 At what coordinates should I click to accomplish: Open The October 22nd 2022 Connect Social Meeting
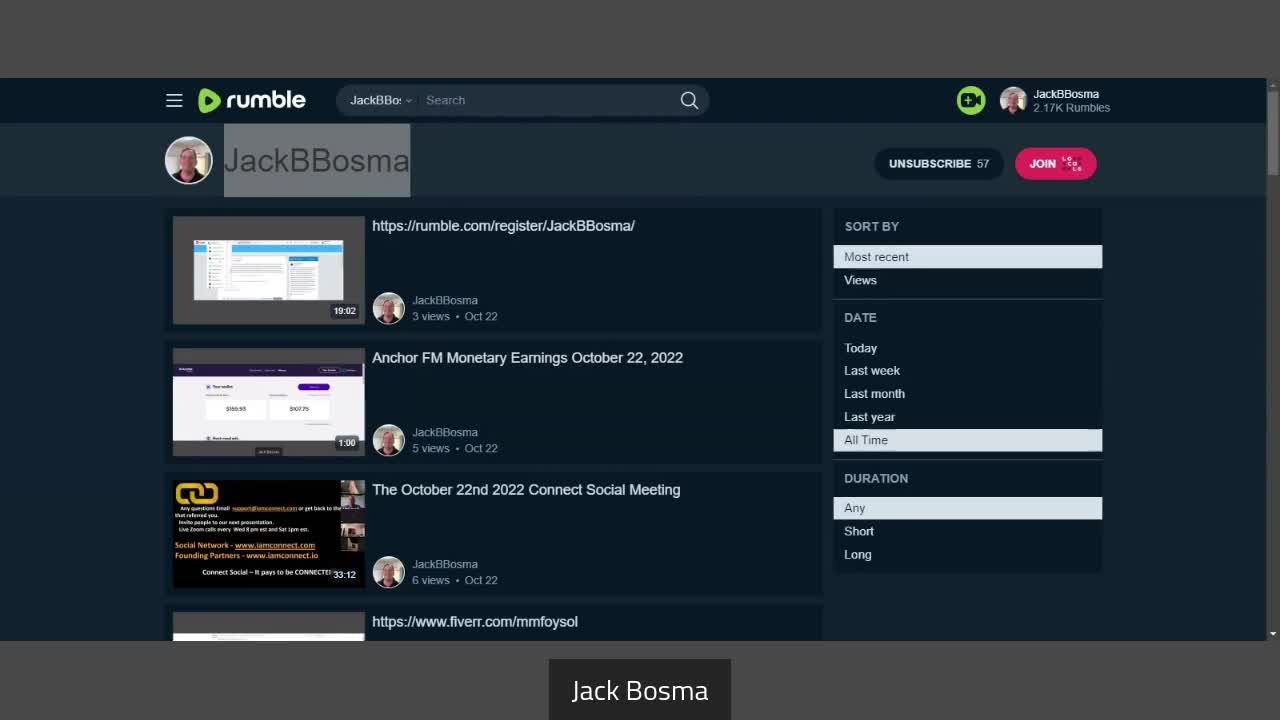pos(526,490)
